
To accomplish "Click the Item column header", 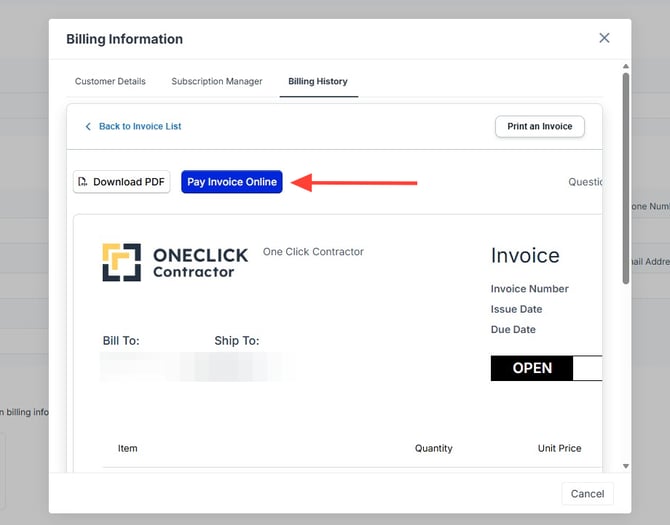I will (128, 448).
